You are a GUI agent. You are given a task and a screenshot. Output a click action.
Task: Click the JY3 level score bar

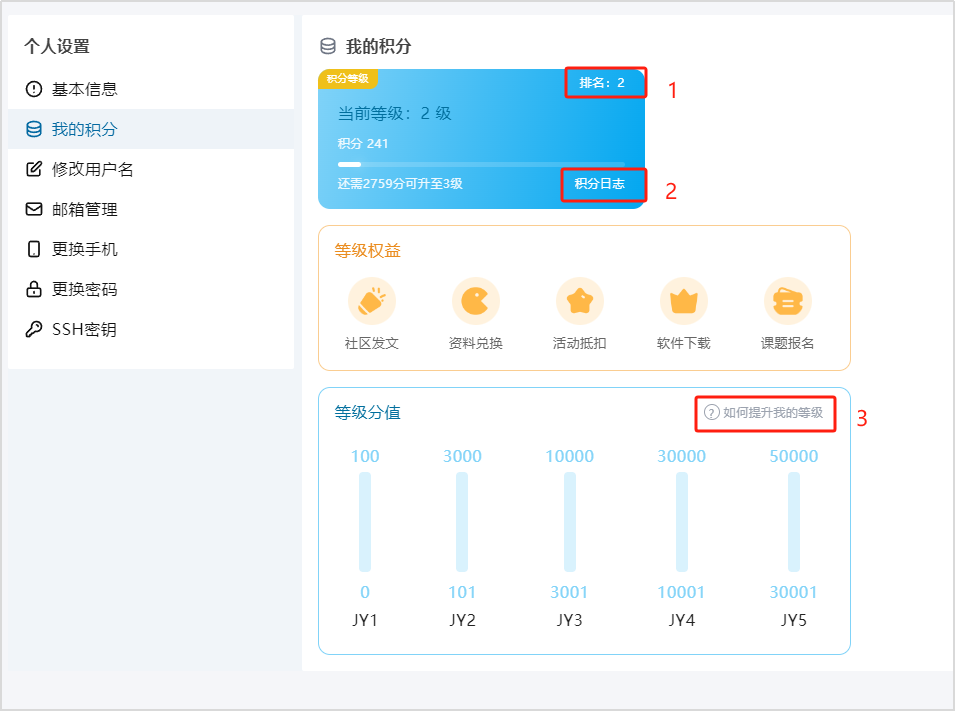tap(570, 522)
